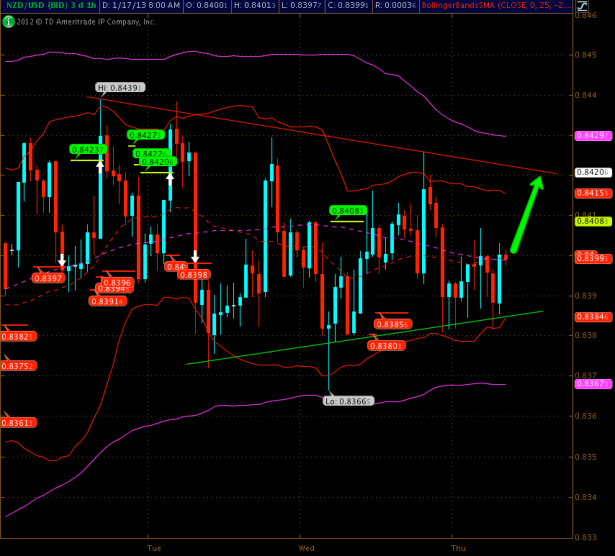Viewport: 615px width, 556px height.
Task: Click the green 0.8408 order label
Action: (348, 211)
